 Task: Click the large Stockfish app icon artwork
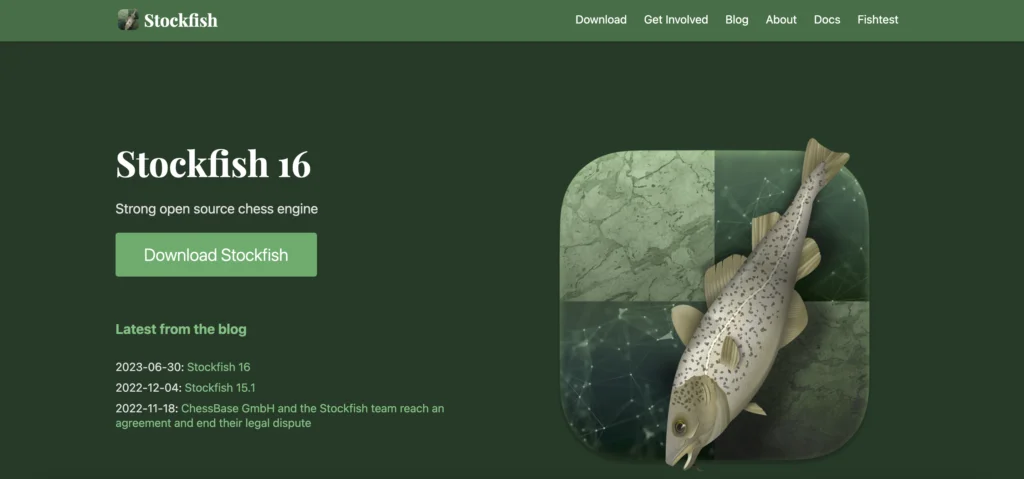tap(714, 305)
